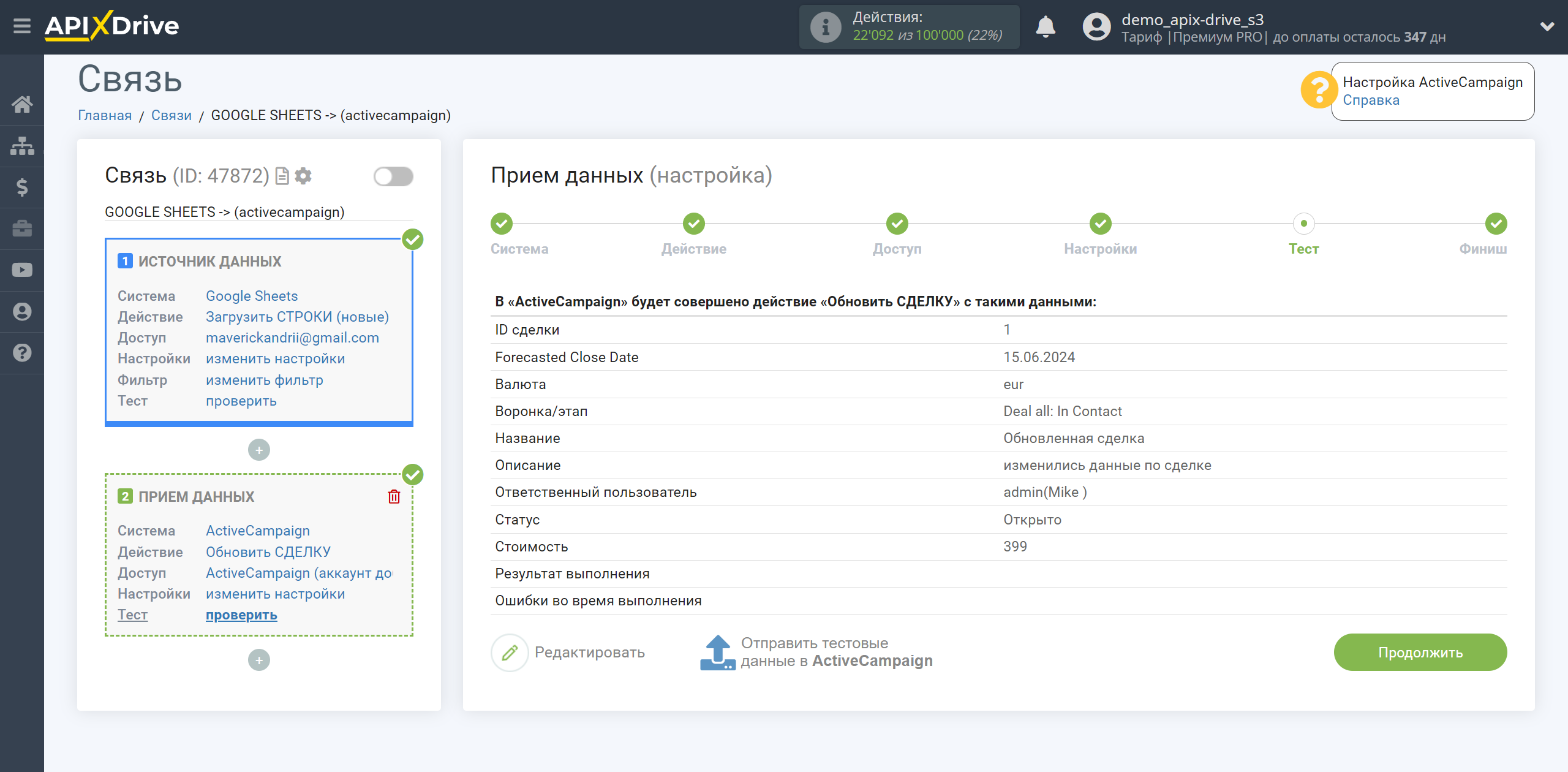This screenshot has height=772, width=1568.
Task: Edit connection name field
Action: pos(258,213)
